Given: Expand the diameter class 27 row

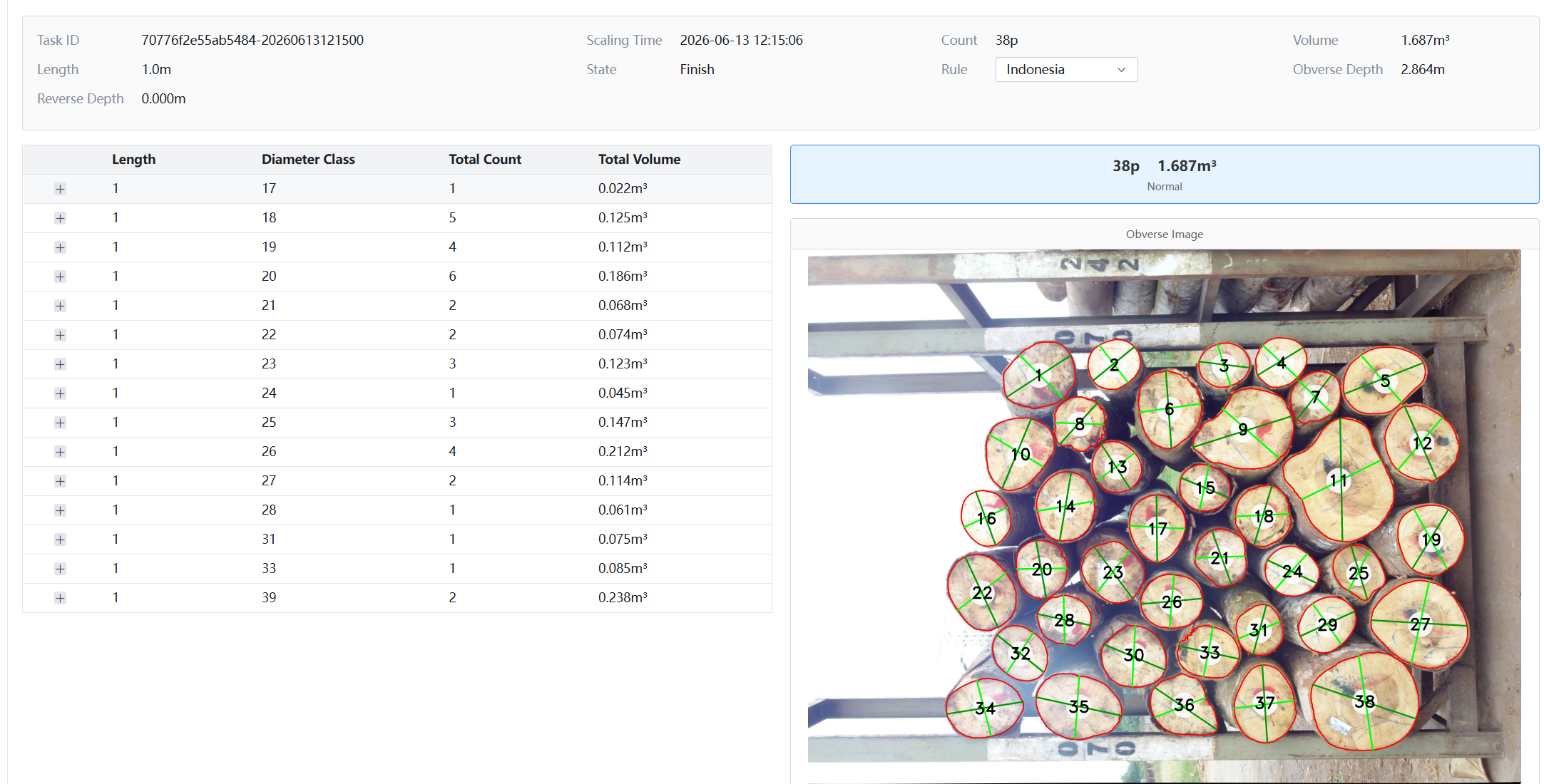Looking at the screenshot, I should click(60, 481).
